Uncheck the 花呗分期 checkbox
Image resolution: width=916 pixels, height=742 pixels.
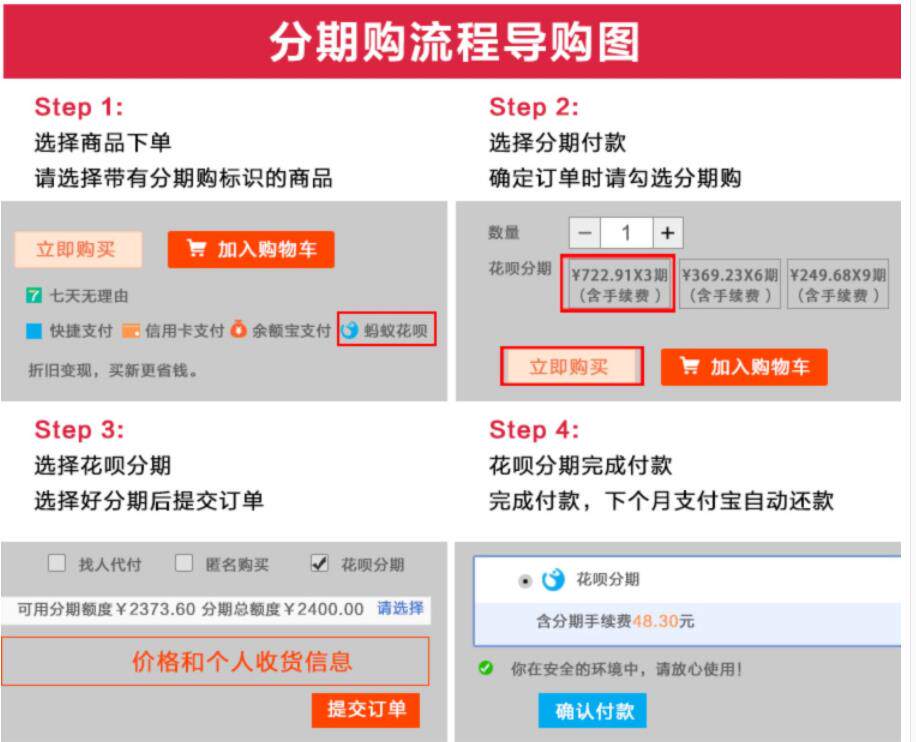coord(320,563)
